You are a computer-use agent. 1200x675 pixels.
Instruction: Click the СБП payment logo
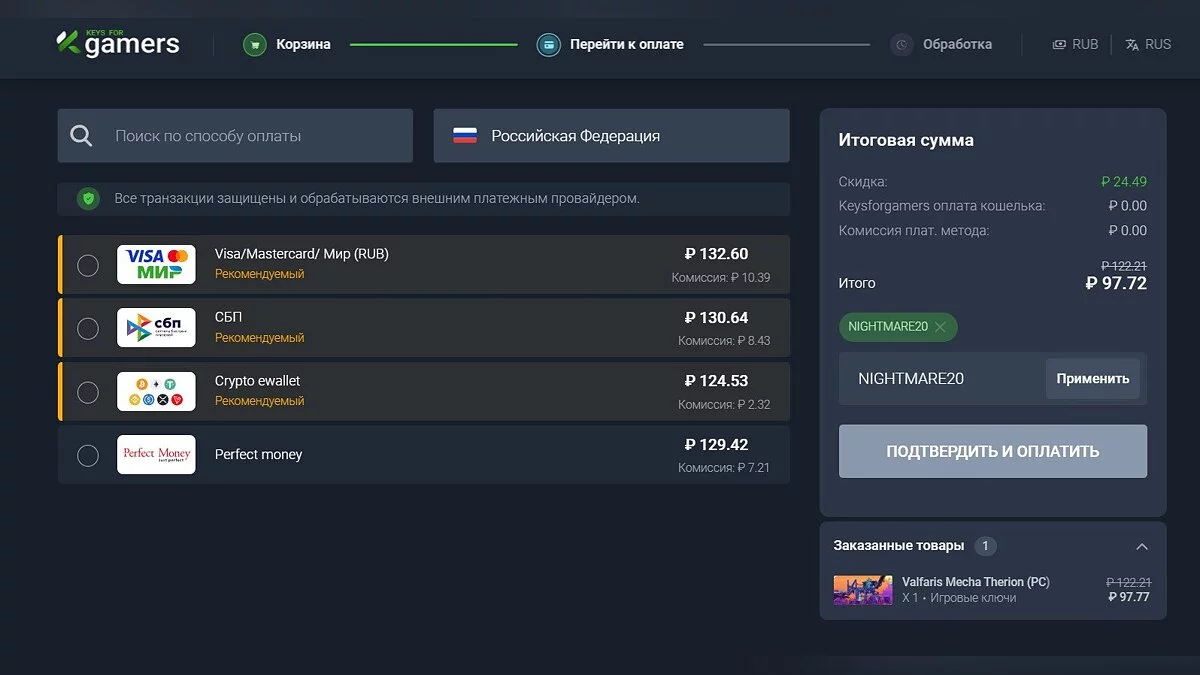tap(156, 328)
